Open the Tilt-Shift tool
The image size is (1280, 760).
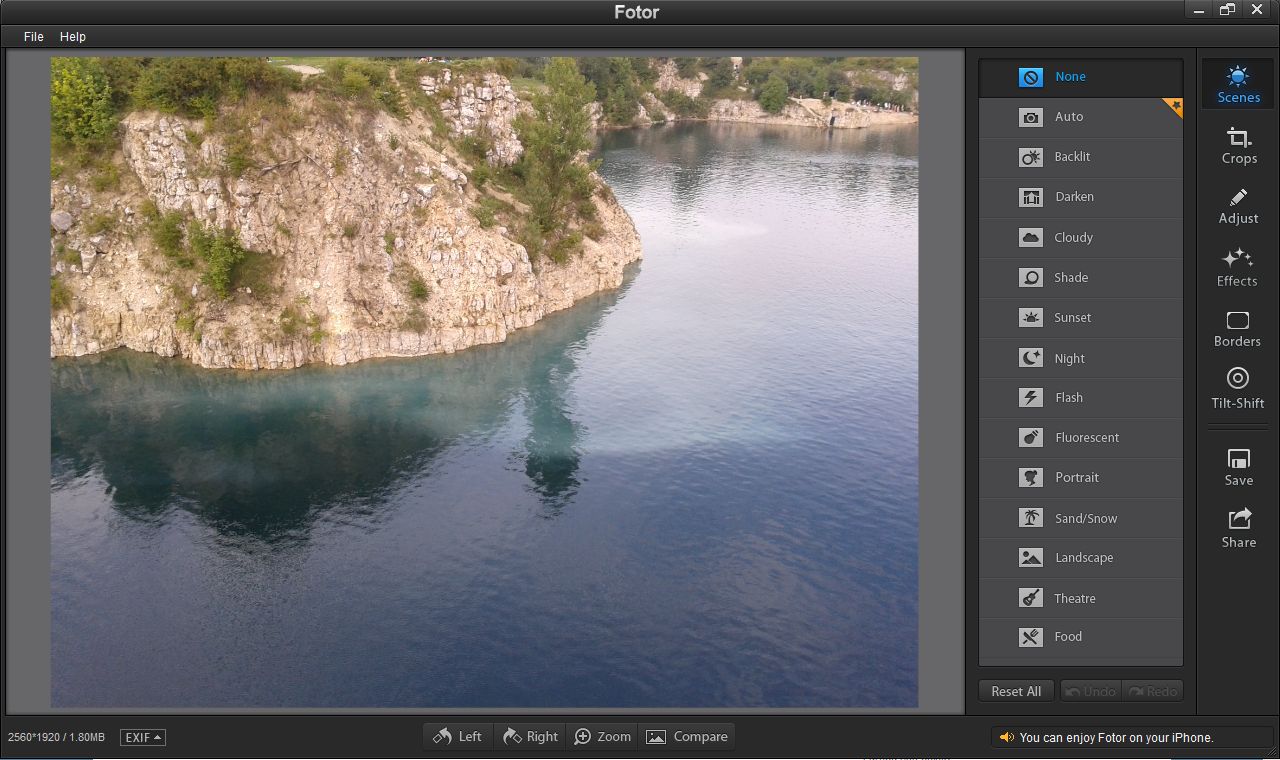click(x=1238, y=389)
